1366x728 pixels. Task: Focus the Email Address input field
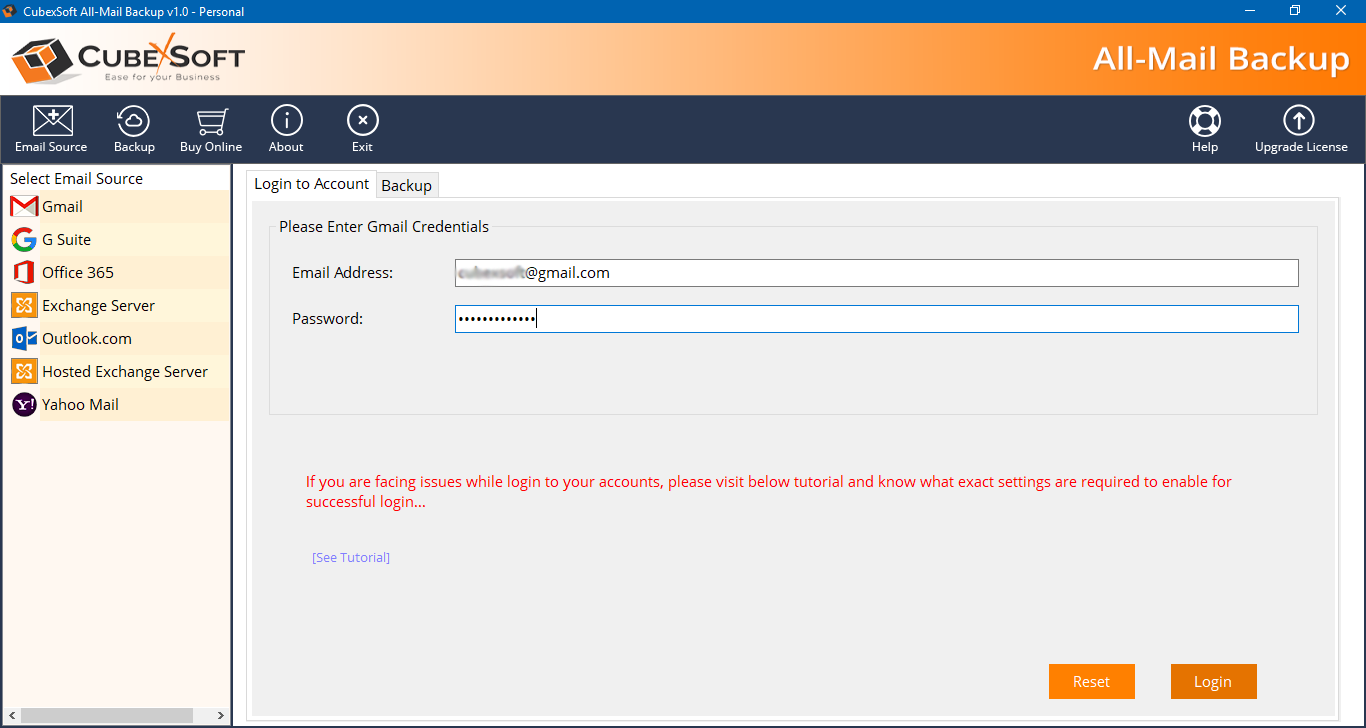pyautogui.click(x=876, y=273)
